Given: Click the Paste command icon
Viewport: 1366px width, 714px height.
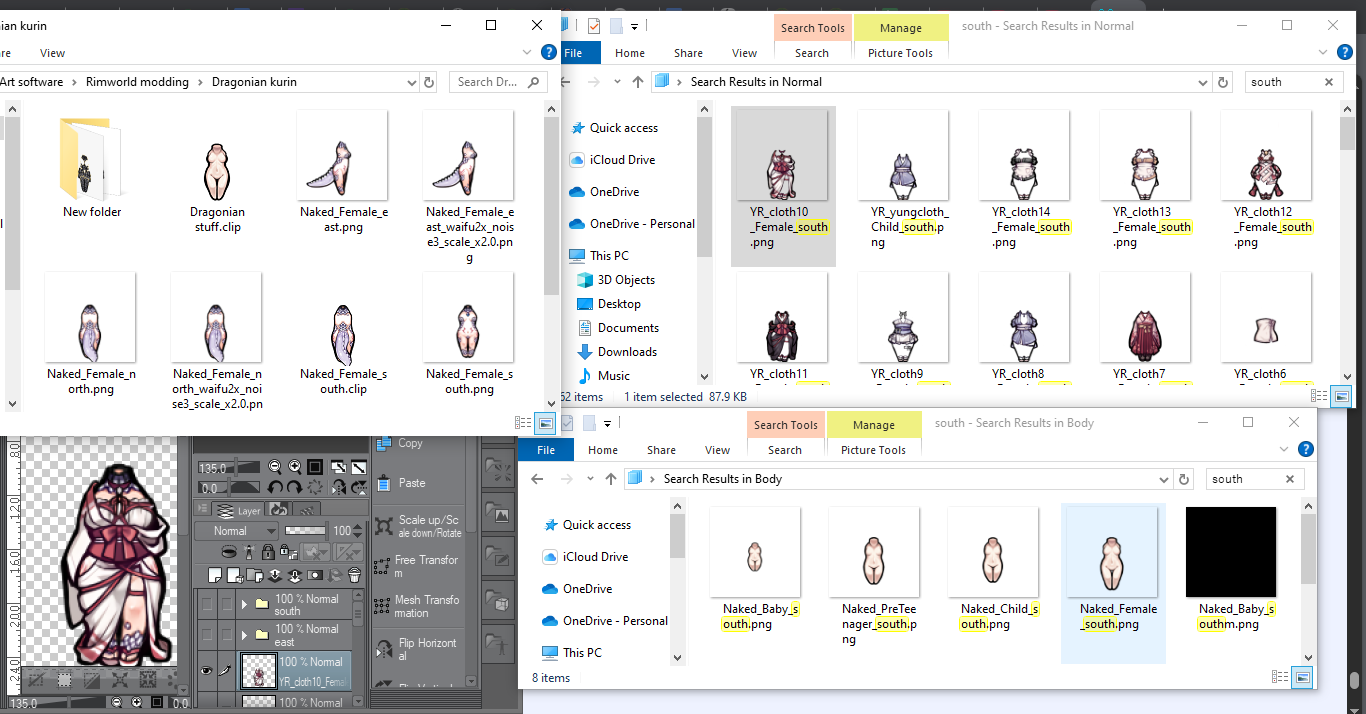Looking at the screenshot, I should coord(382,484).
